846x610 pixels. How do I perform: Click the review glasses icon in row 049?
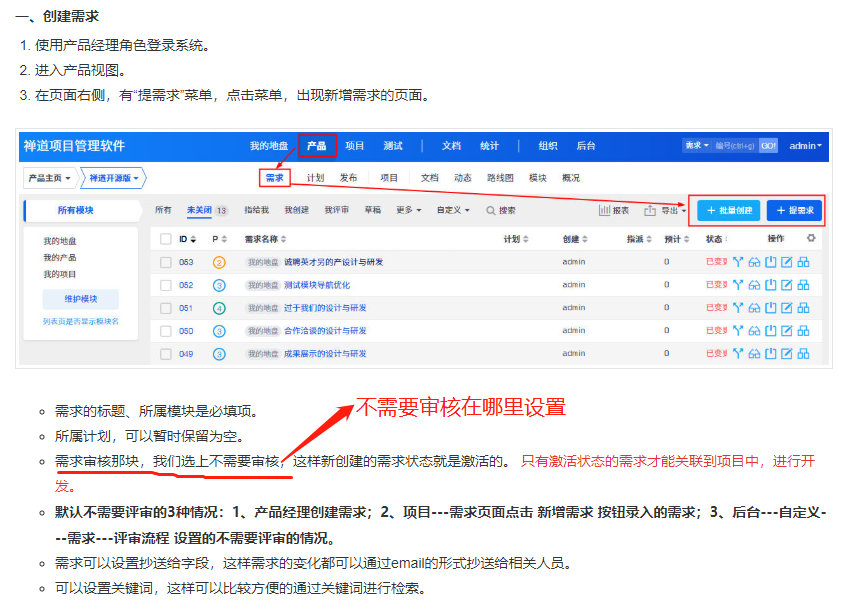coord(754,354)
